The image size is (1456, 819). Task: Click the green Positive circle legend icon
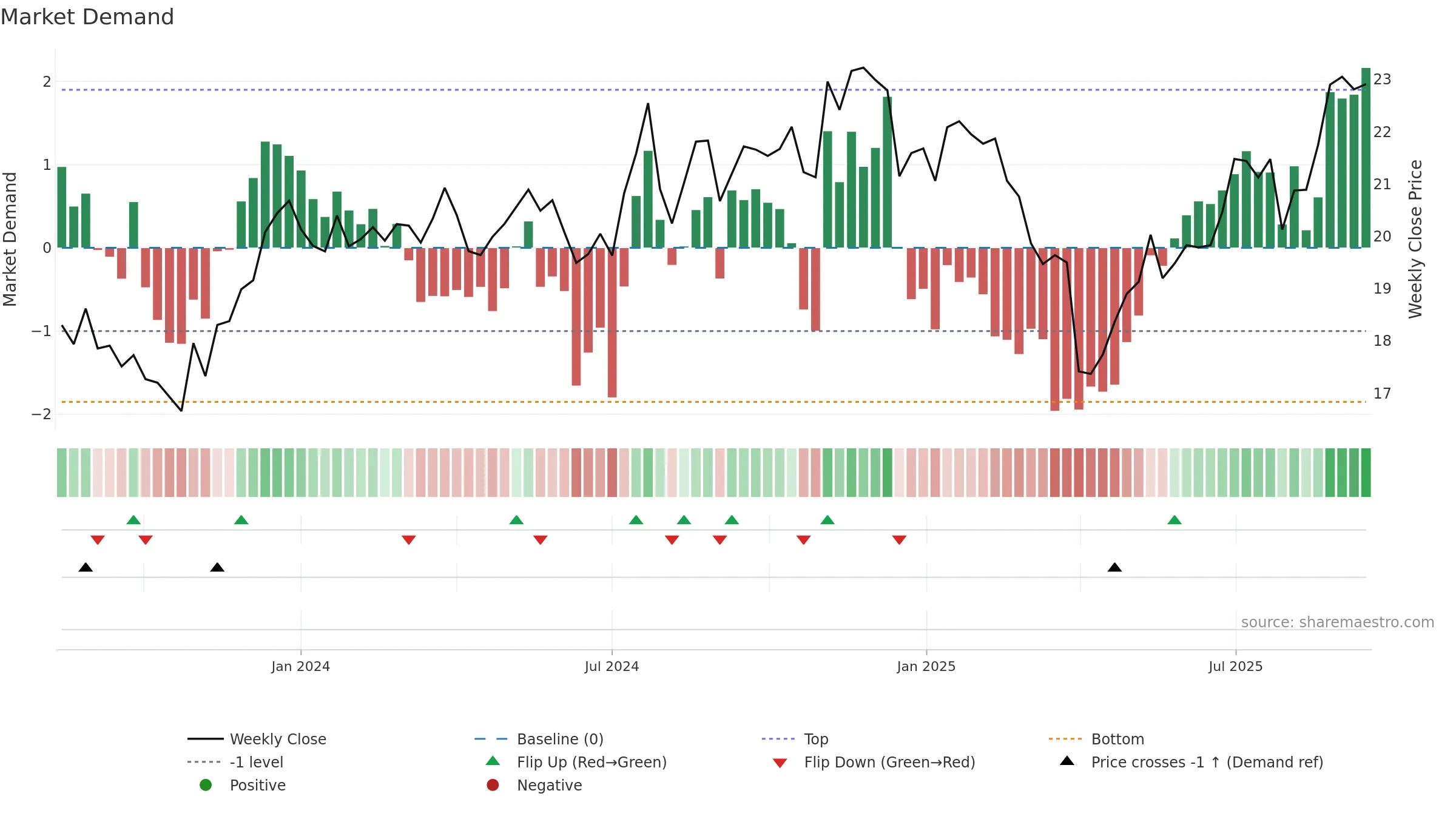[206, 785]
